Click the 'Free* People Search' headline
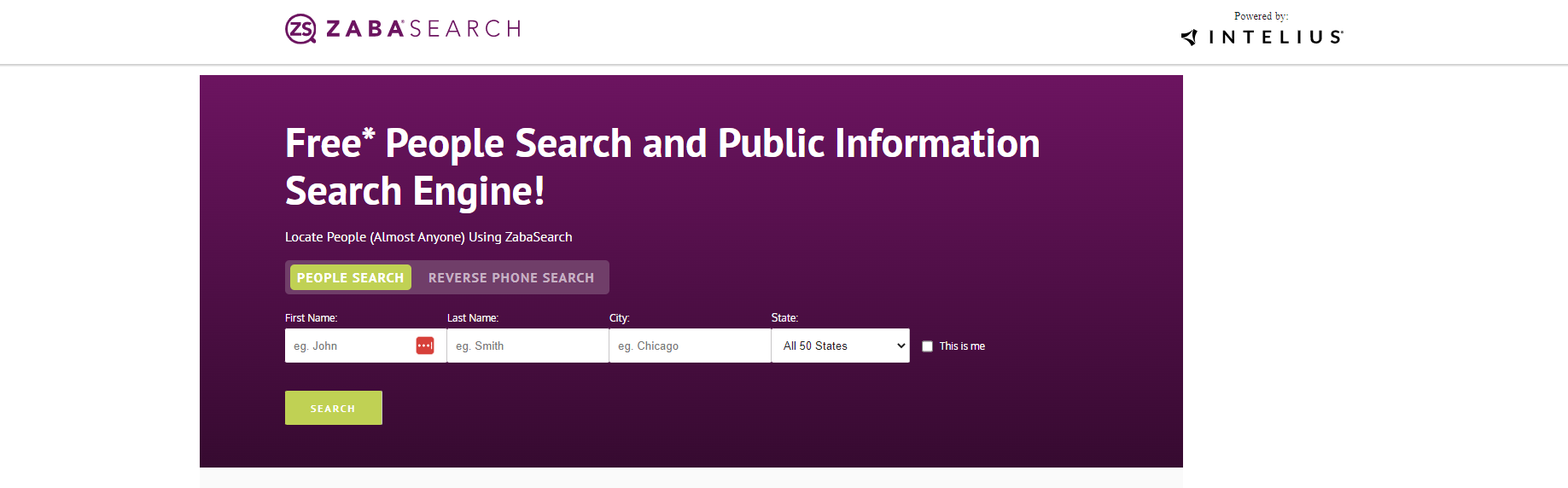 coord(662,167)
